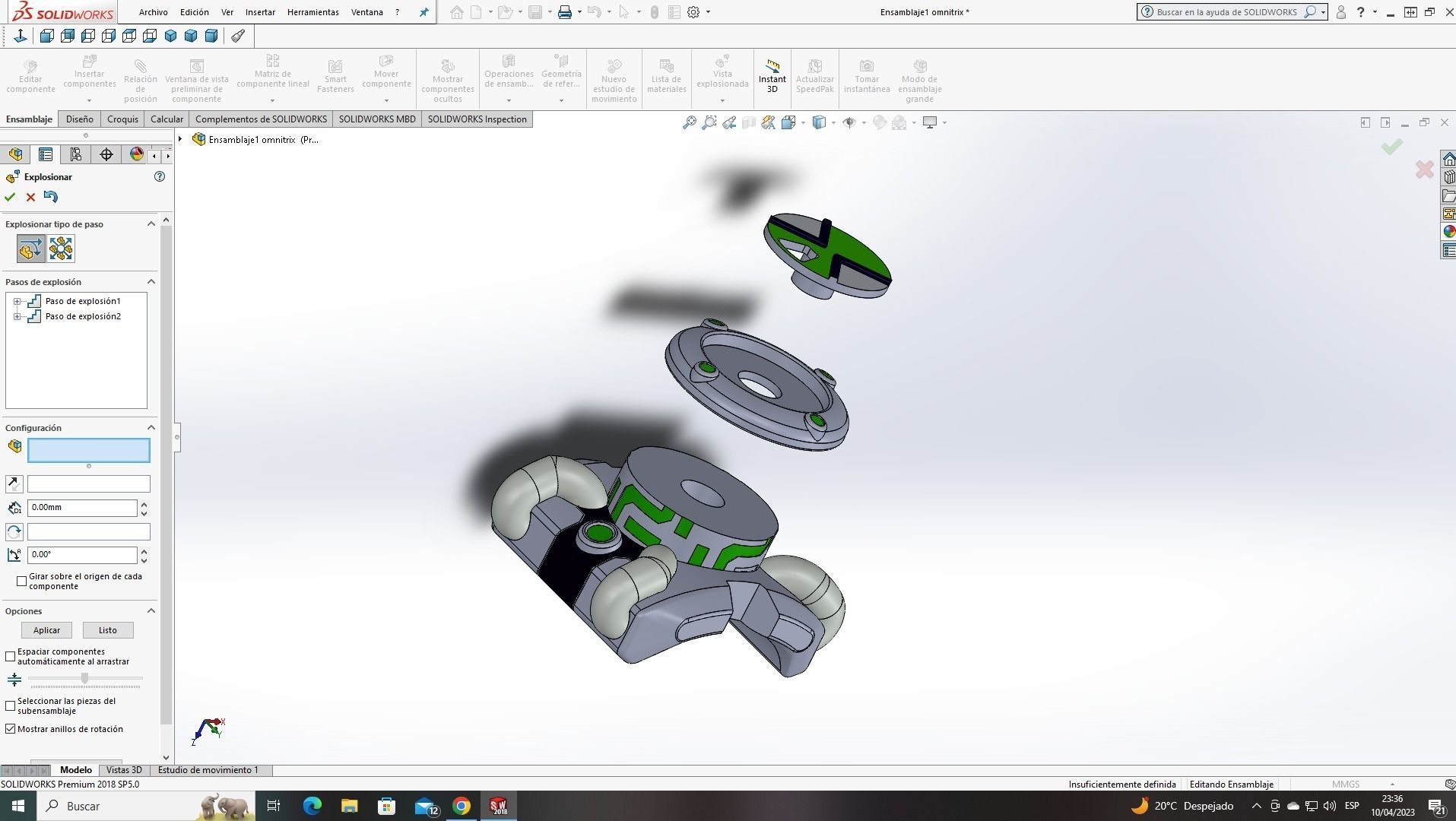
Task: Click the viewport confirm corner green check
Action: [x=1391, y=147]
